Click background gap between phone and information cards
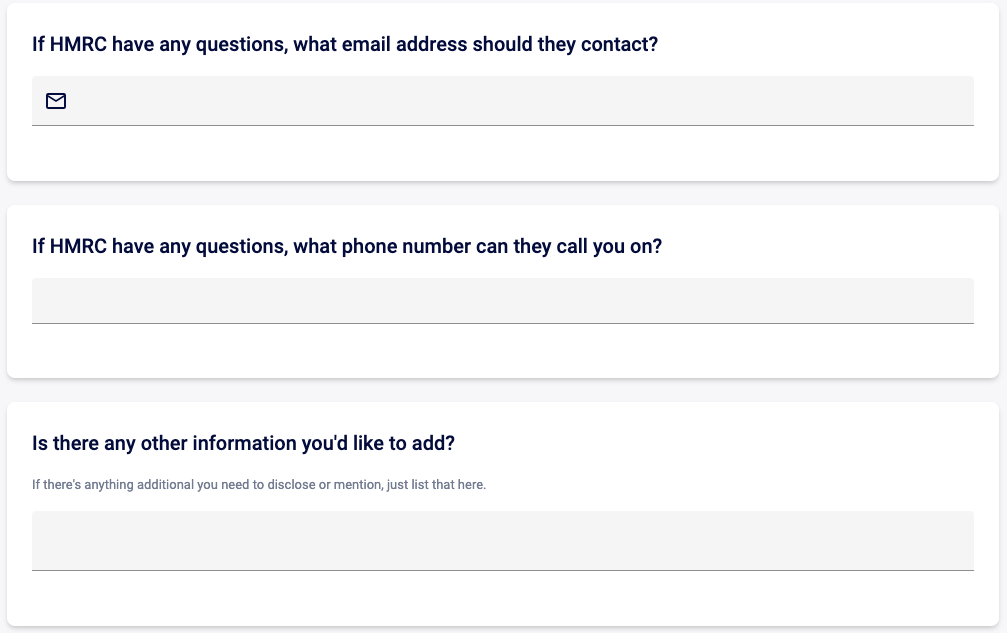The width and height of the screenshot is (1007, 633). click(503, 390)
